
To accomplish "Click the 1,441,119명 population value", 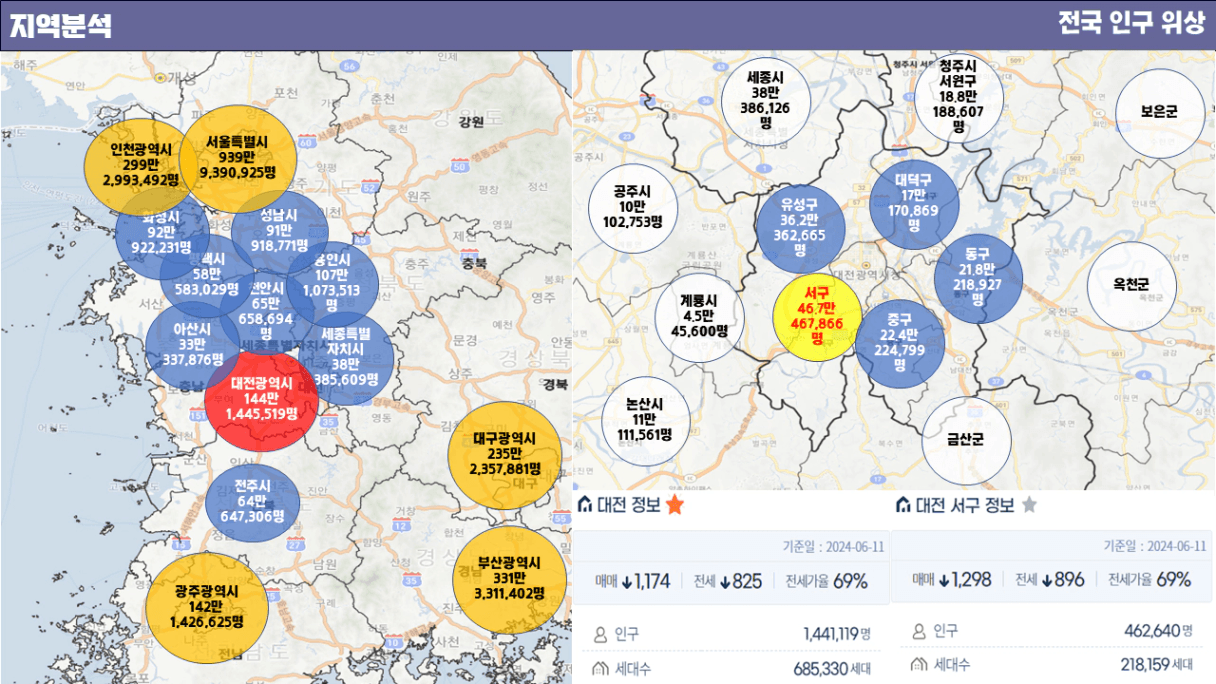I will [x=837, y=634].
